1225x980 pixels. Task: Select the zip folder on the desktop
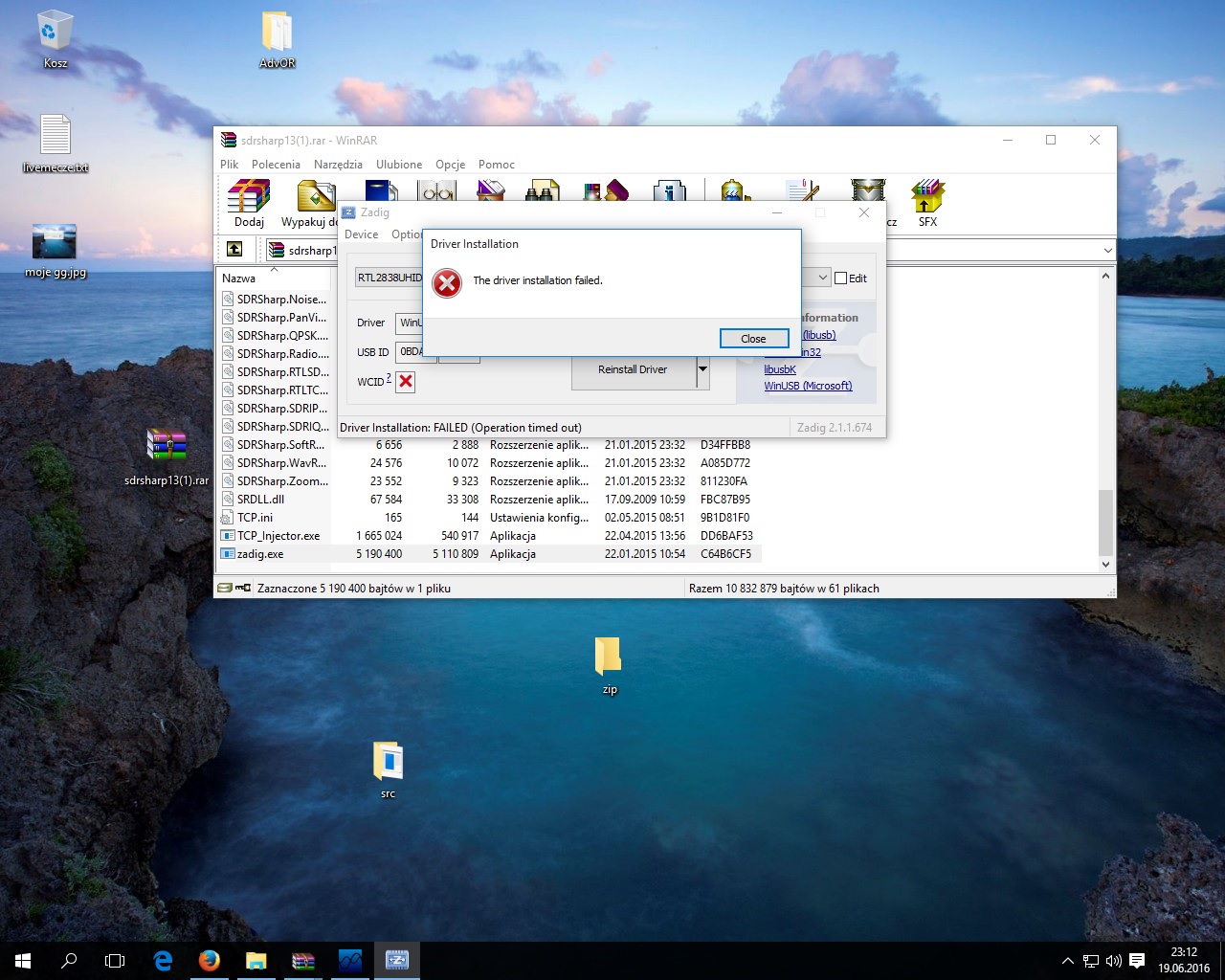(609, 666)
